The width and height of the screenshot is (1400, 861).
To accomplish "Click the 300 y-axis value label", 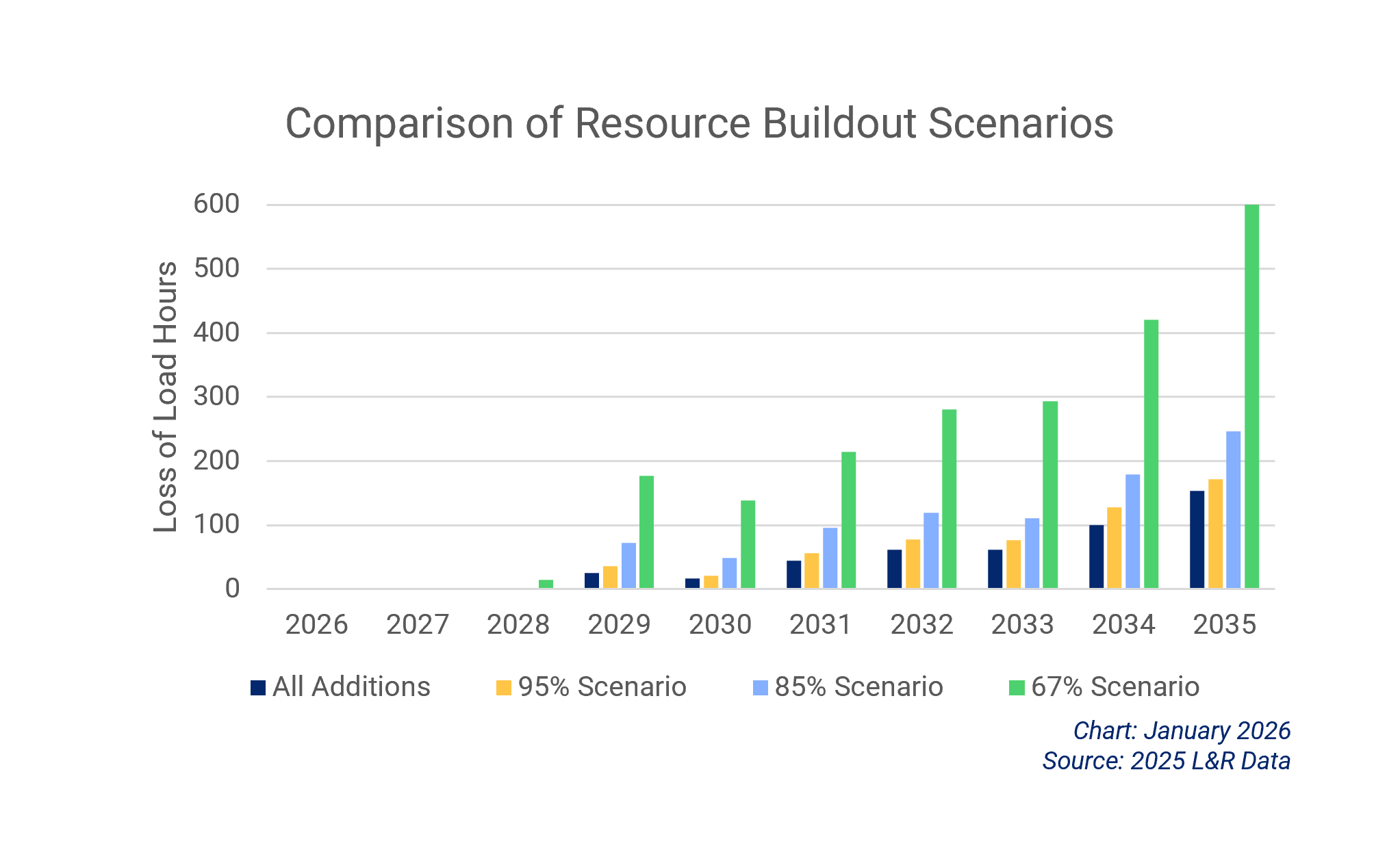I will [x=216, y=396].
